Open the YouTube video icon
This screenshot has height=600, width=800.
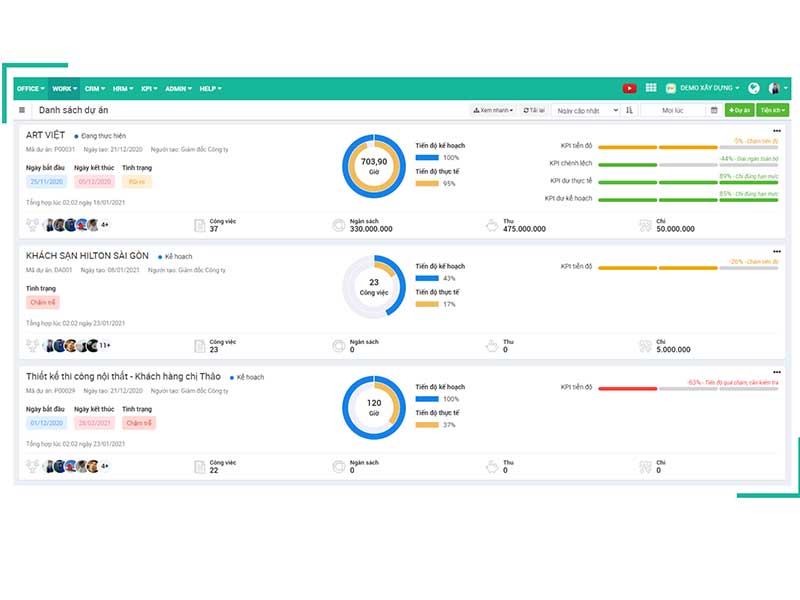[x=629, y=88]
